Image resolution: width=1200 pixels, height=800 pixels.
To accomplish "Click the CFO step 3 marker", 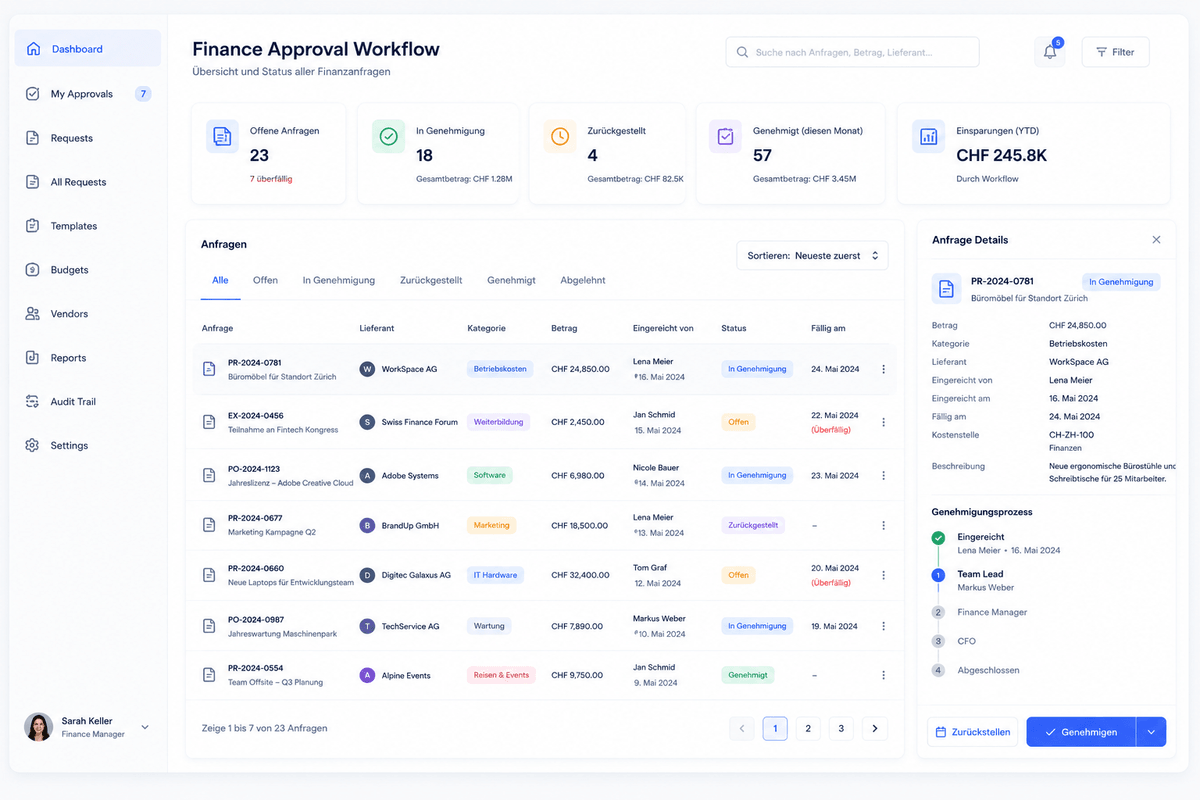I will (x=938, y=641).
